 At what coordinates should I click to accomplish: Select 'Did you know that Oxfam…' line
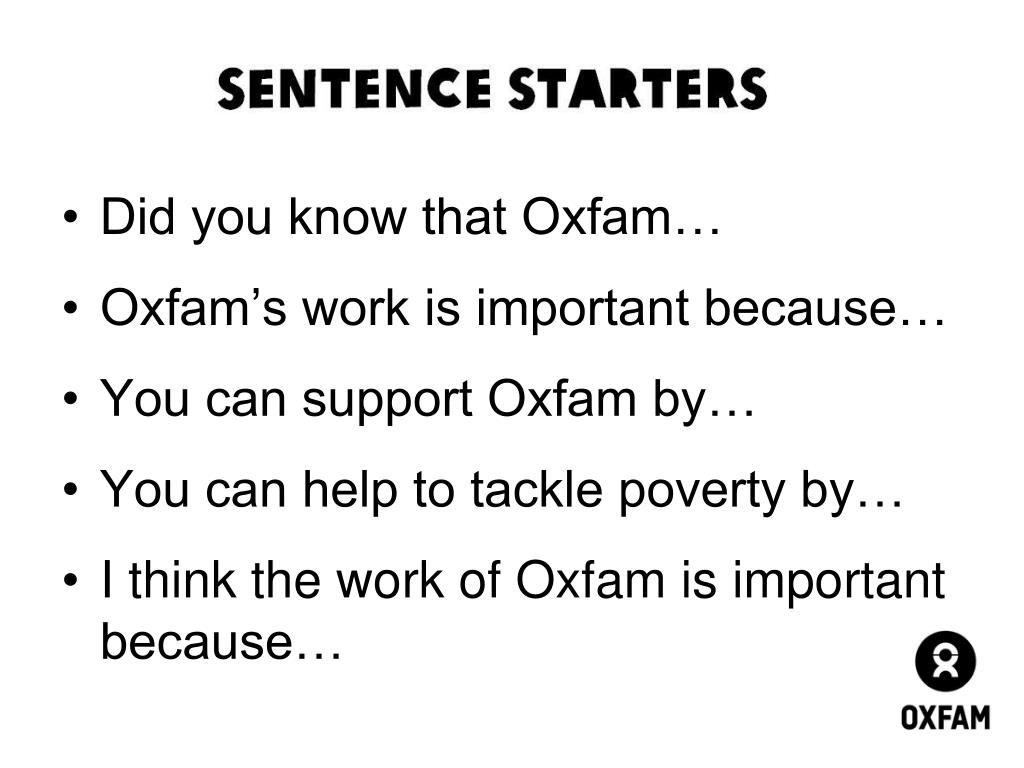[411, 216]
